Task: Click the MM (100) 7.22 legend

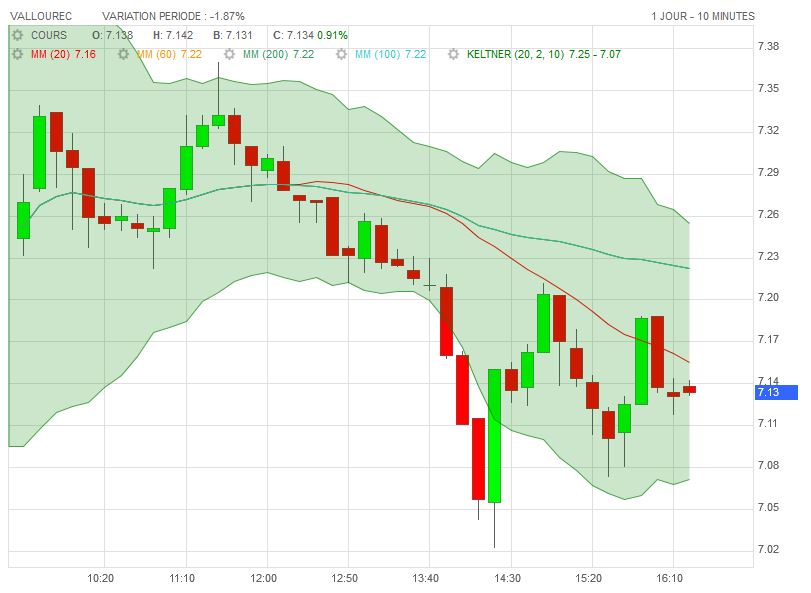Action: pos(391,54)
